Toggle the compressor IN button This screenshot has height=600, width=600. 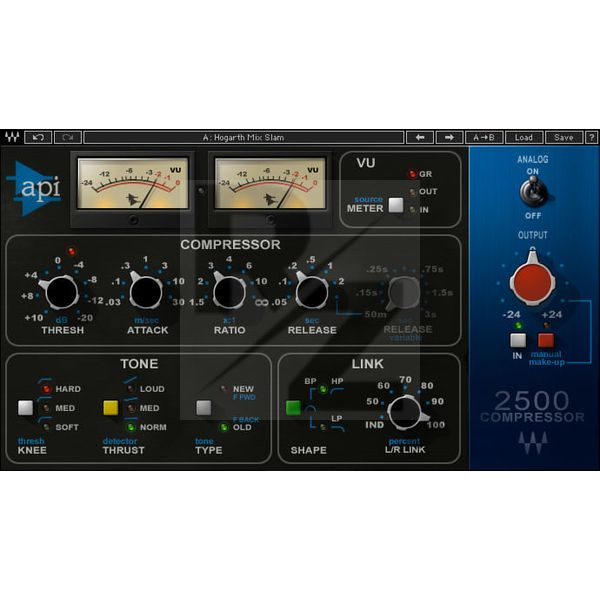[x=518, y=340]
